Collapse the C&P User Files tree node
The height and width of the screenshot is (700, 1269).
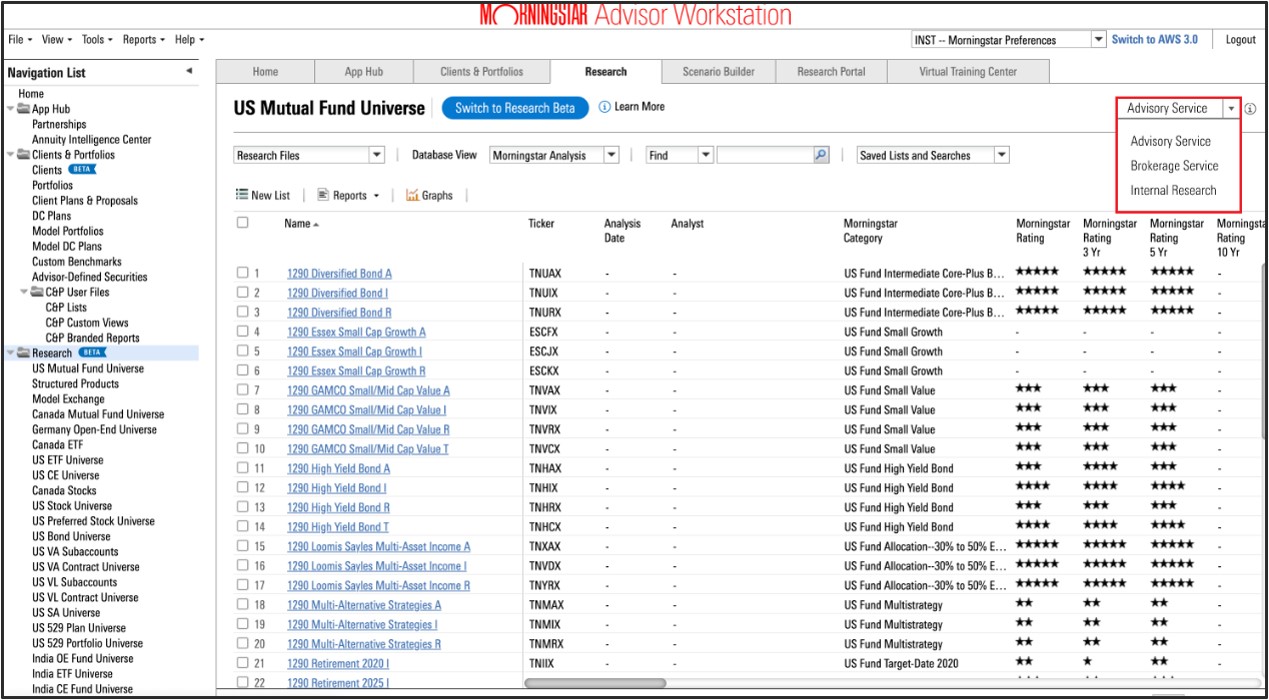click(25, 292)
